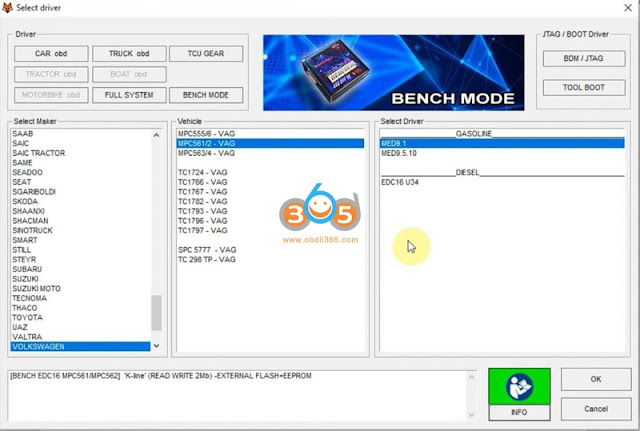Click the Cancel button
The height and width of the screenshot is (431, 640).
[596, 409]
